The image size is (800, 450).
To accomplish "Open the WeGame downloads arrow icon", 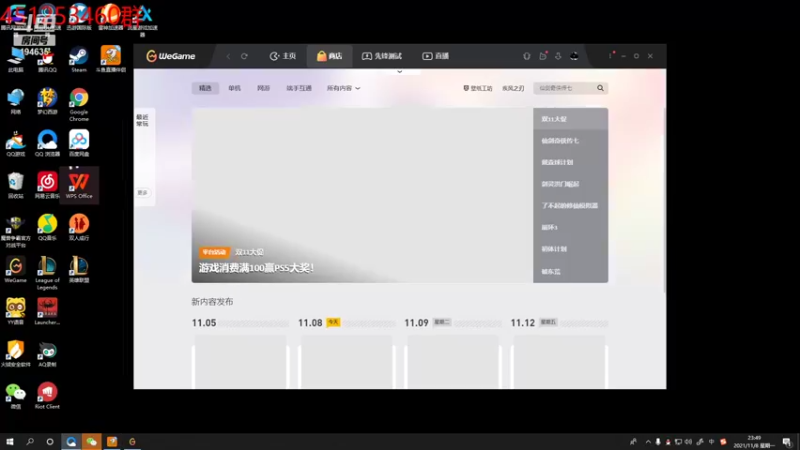I will (x=558, y=56).
